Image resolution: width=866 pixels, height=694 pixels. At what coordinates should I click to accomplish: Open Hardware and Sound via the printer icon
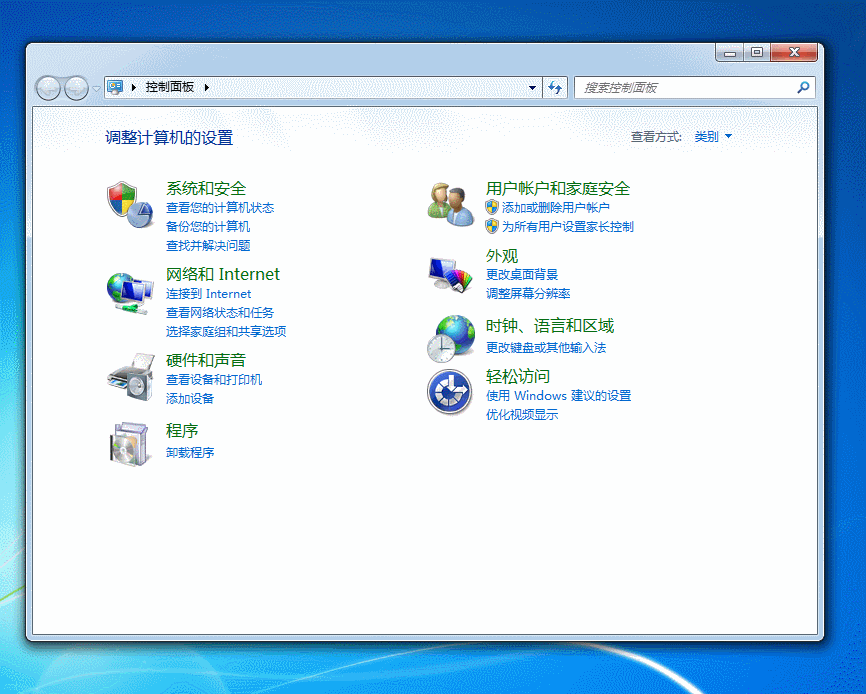(130, 376)
